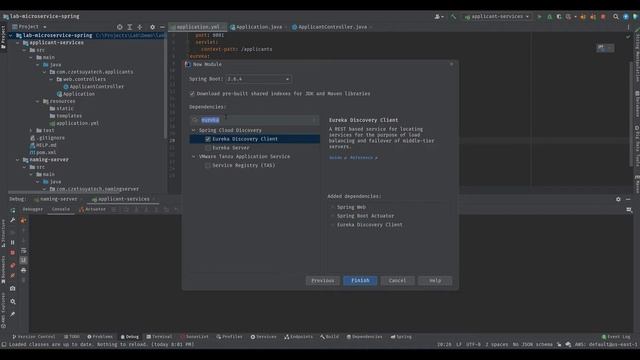Open the Eureka Guide and Reference links
The image size is (640, 360).
[x=353, y=158]
